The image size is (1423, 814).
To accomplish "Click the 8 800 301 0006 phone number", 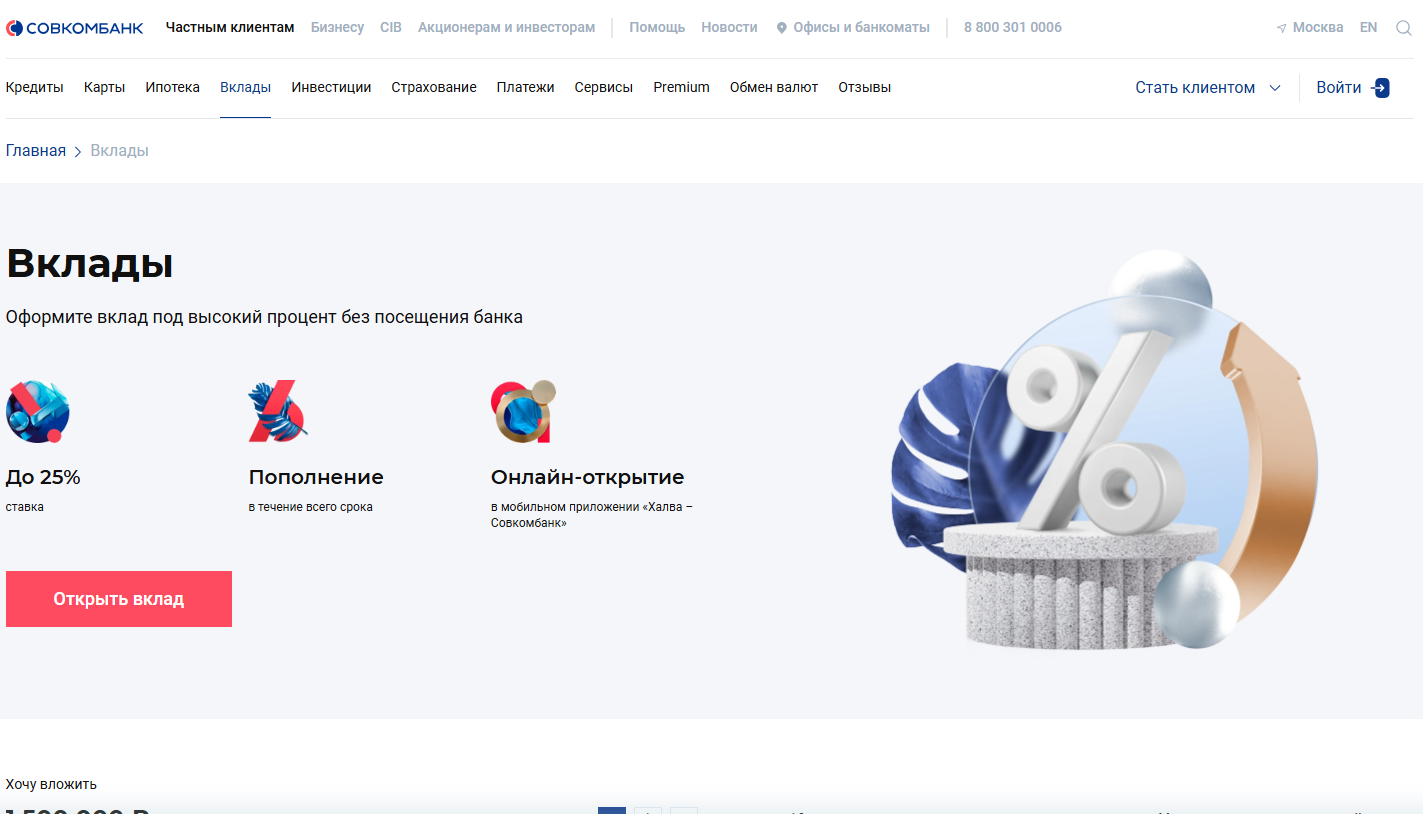I will pyautogui.click(x=1012, y=28).
